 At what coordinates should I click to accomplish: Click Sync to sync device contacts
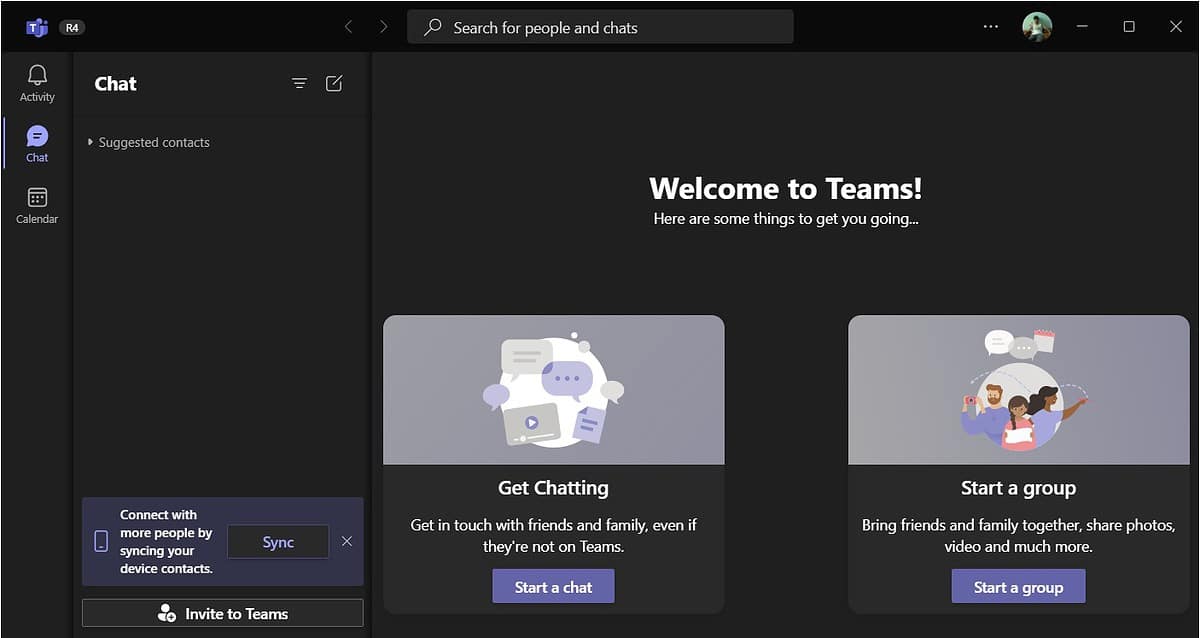[x=278, y=541]
